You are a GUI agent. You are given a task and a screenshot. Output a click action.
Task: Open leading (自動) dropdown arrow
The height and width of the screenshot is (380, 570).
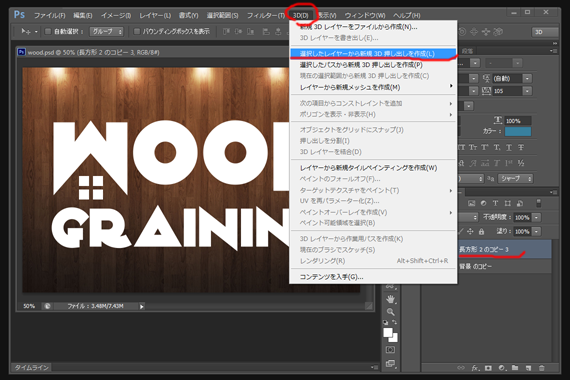point(527,78)
